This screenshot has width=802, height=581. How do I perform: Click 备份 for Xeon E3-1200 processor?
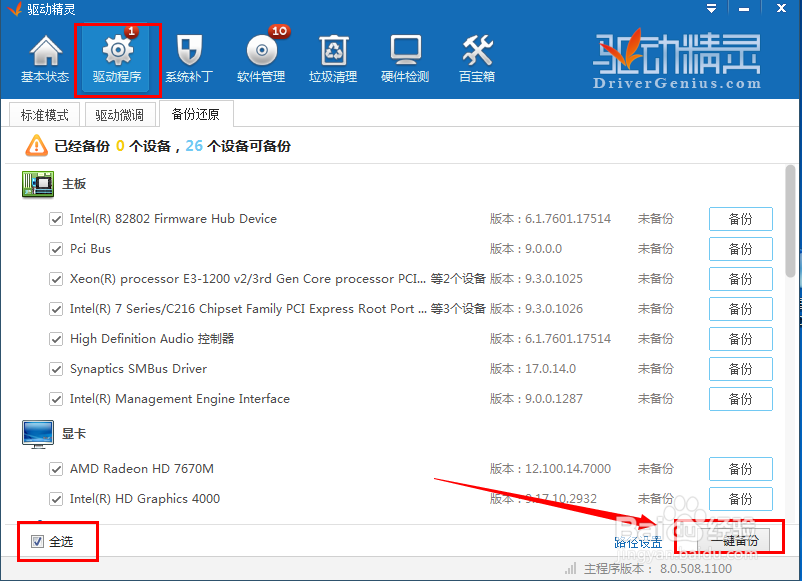click(x=741, y=279)
